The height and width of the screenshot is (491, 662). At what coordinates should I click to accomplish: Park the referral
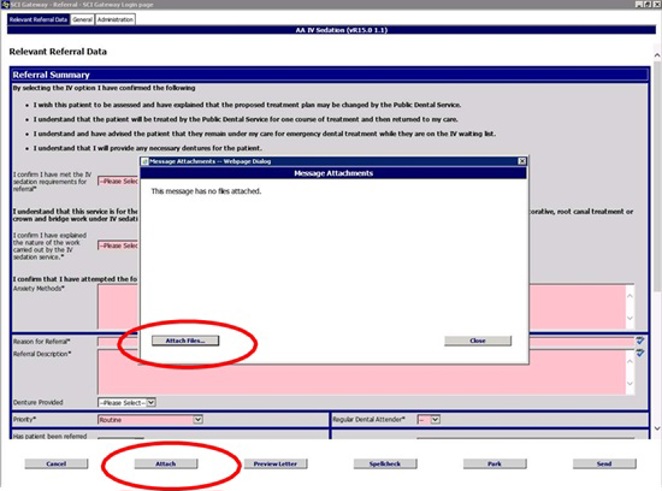(495, 464)
